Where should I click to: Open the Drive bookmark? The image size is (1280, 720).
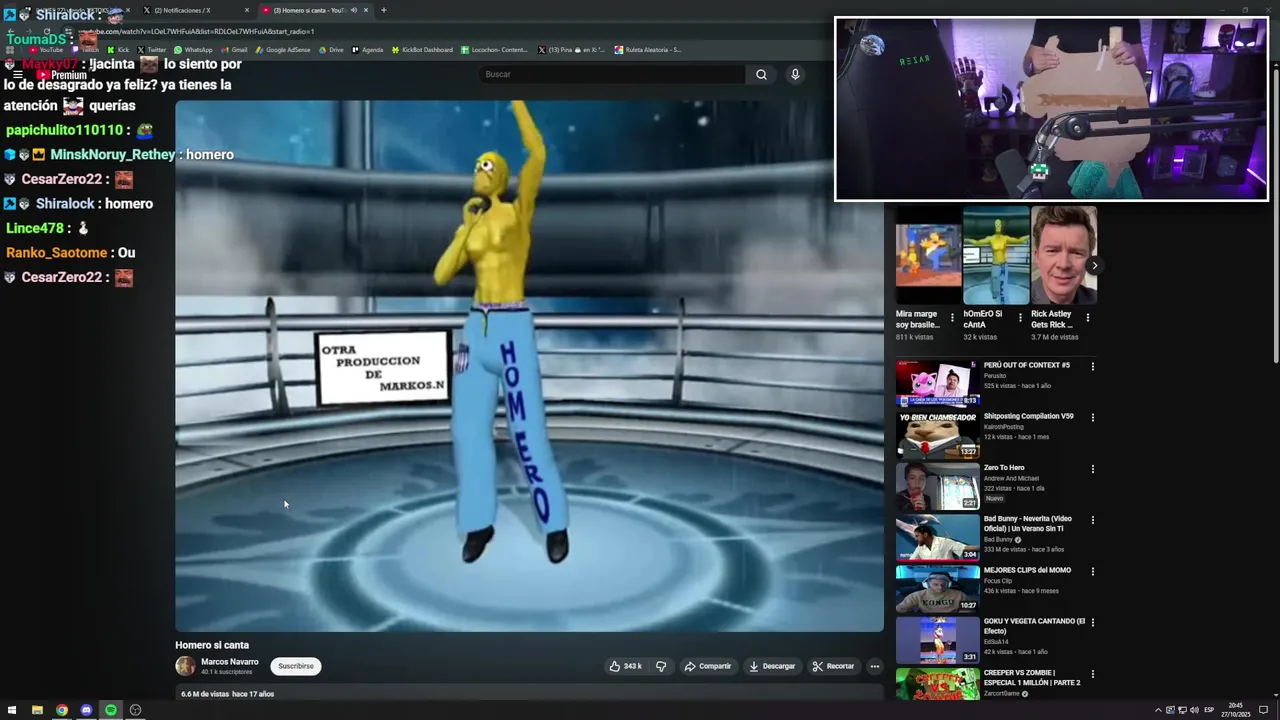[x=331, y=49]
